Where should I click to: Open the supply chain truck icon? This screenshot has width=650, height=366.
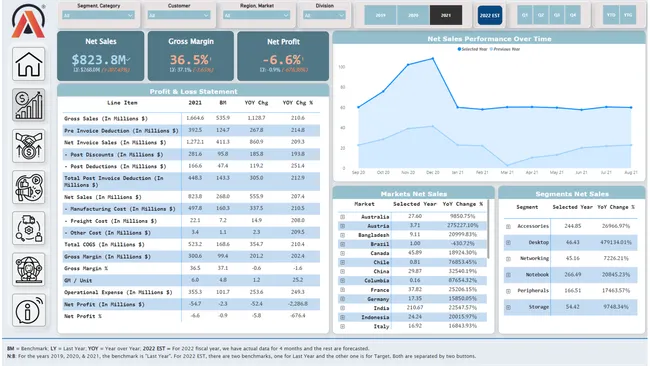28,228
